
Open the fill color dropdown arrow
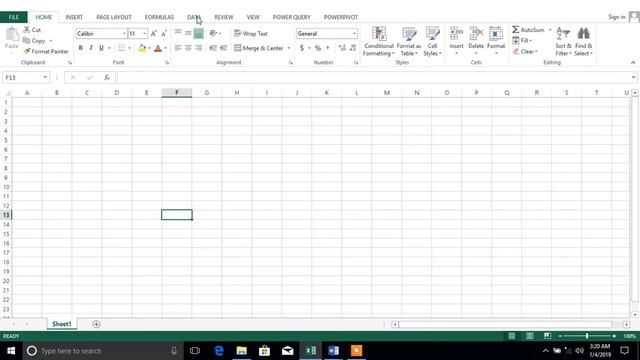click(149, 48)
